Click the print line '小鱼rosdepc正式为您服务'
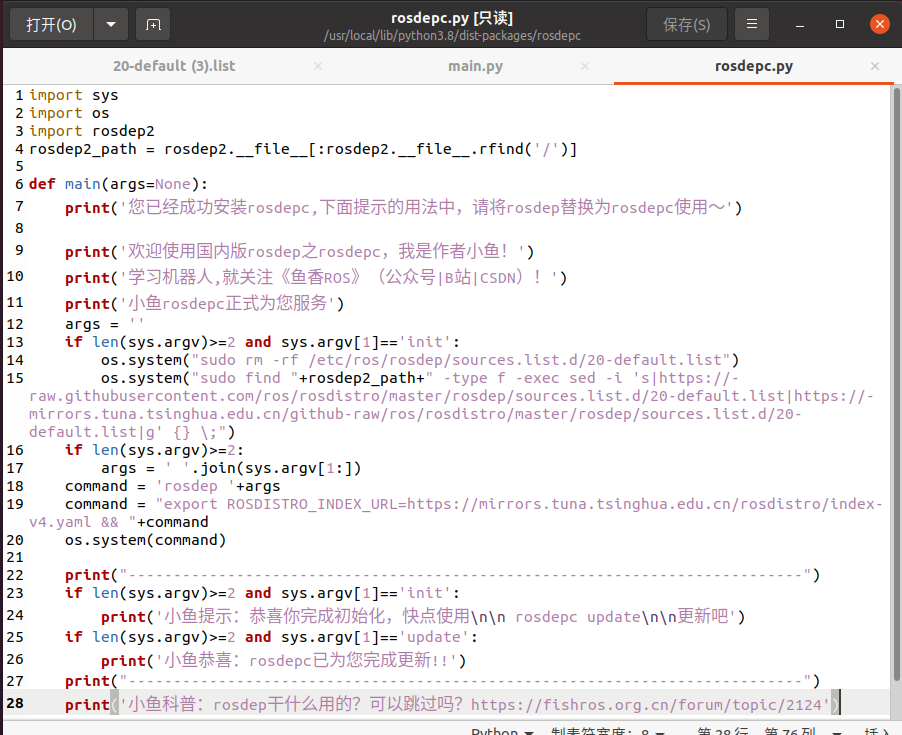 click(204, 303)
